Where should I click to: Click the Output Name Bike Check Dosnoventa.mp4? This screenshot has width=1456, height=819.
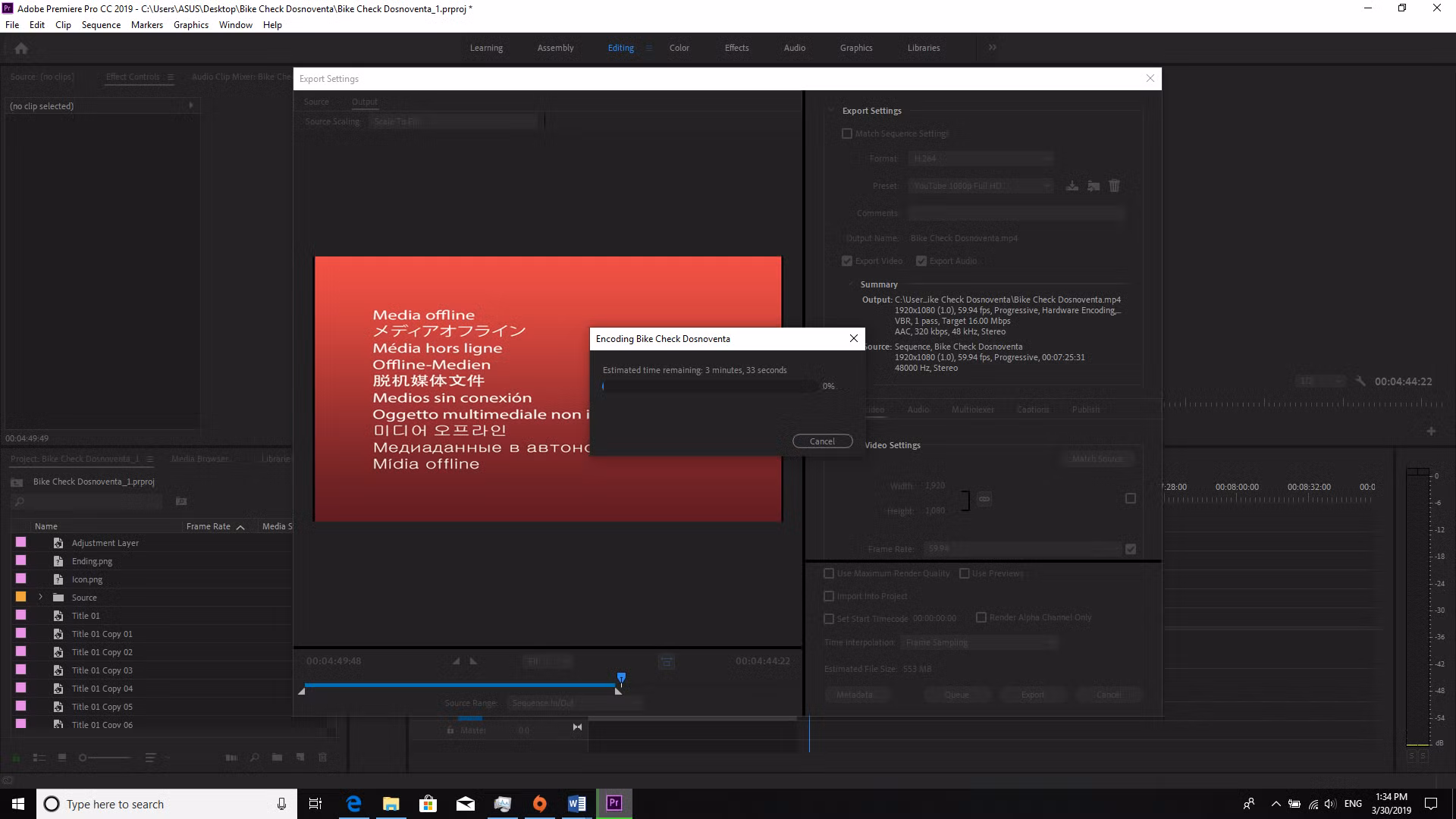[964, 238]
